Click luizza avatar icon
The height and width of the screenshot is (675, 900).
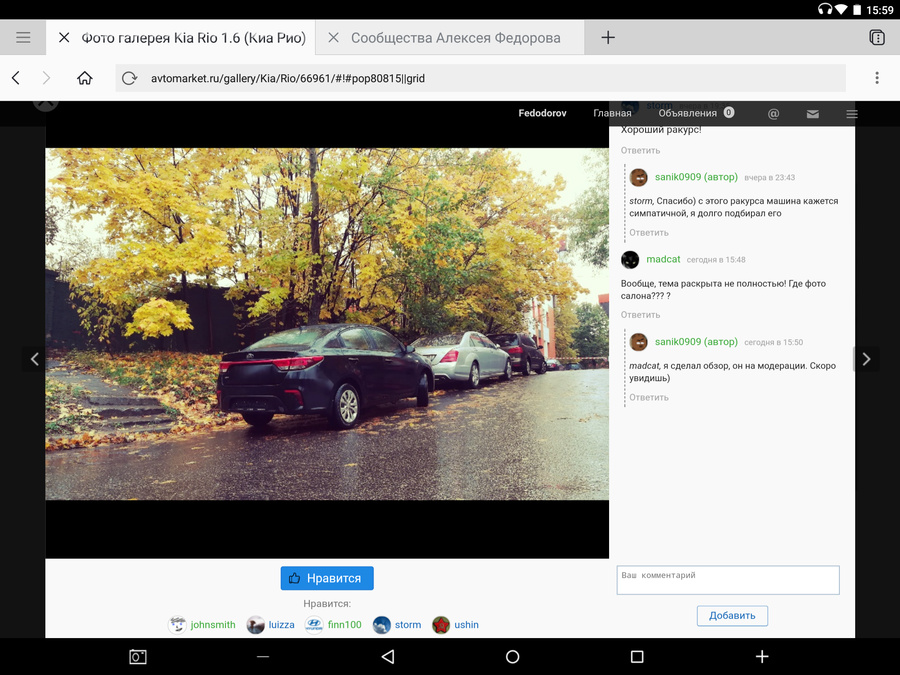click(255, 624)
